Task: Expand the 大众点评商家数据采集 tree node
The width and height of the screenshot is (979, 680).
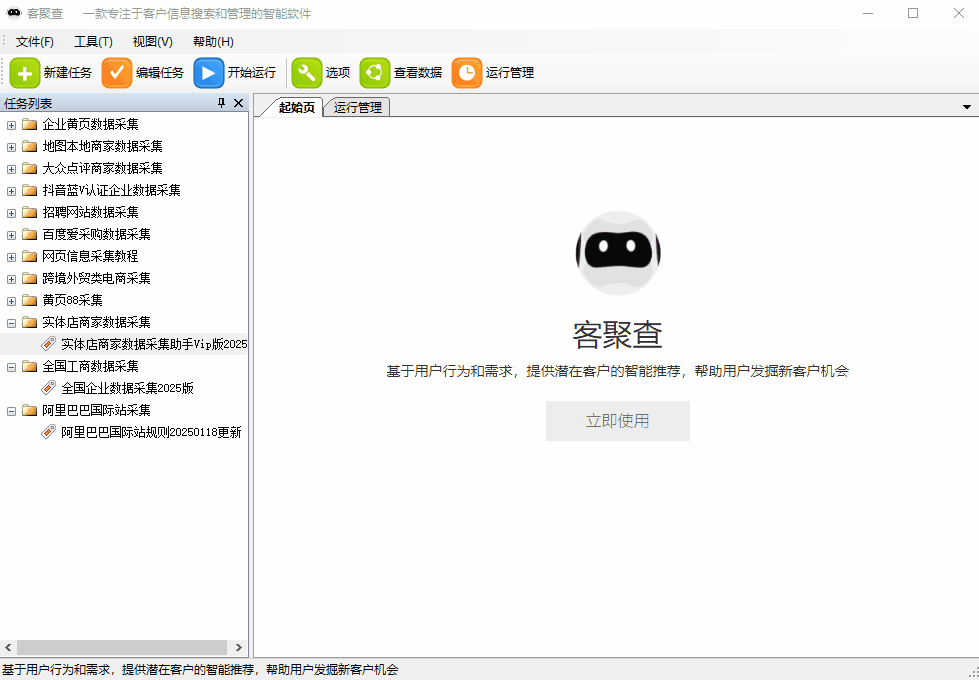Action: [11, 169]
